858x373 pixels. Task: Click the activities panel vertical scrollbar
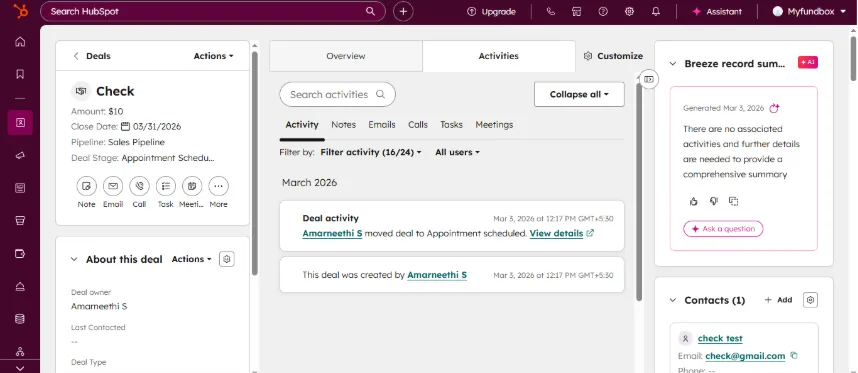point(639,191)
